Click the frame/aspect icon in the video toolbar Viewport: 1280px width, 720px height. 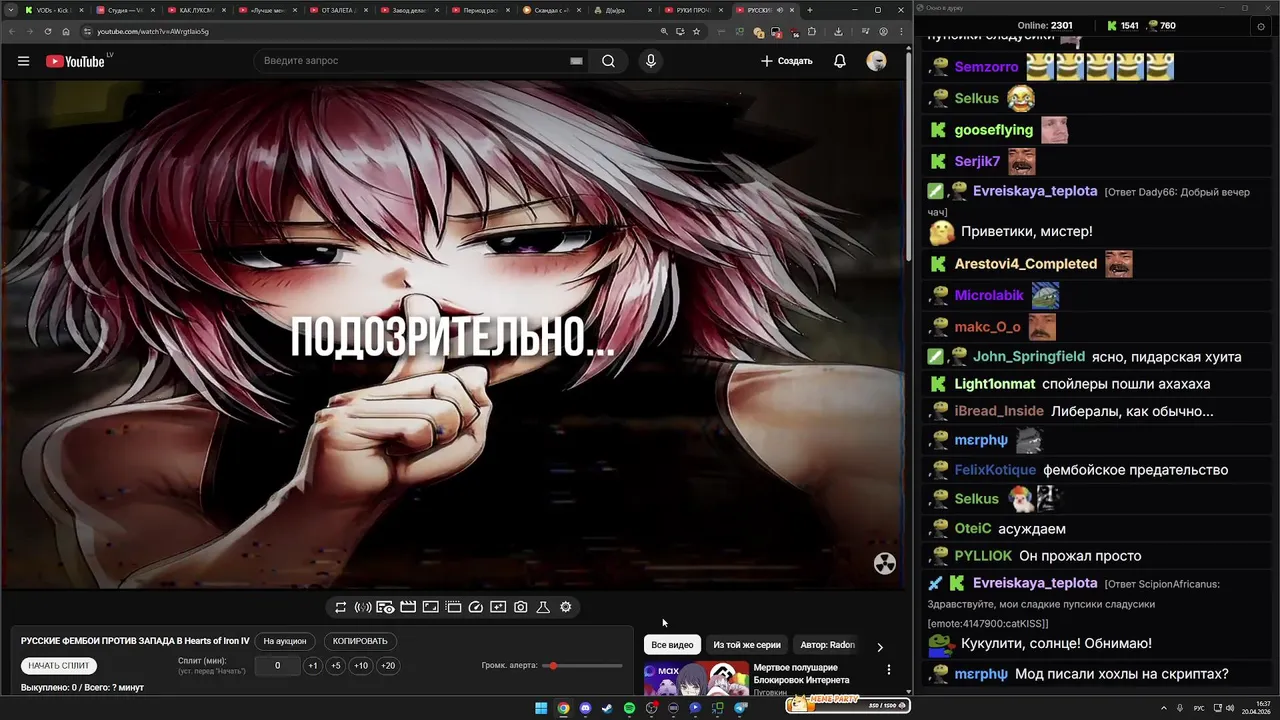[430, 607]
